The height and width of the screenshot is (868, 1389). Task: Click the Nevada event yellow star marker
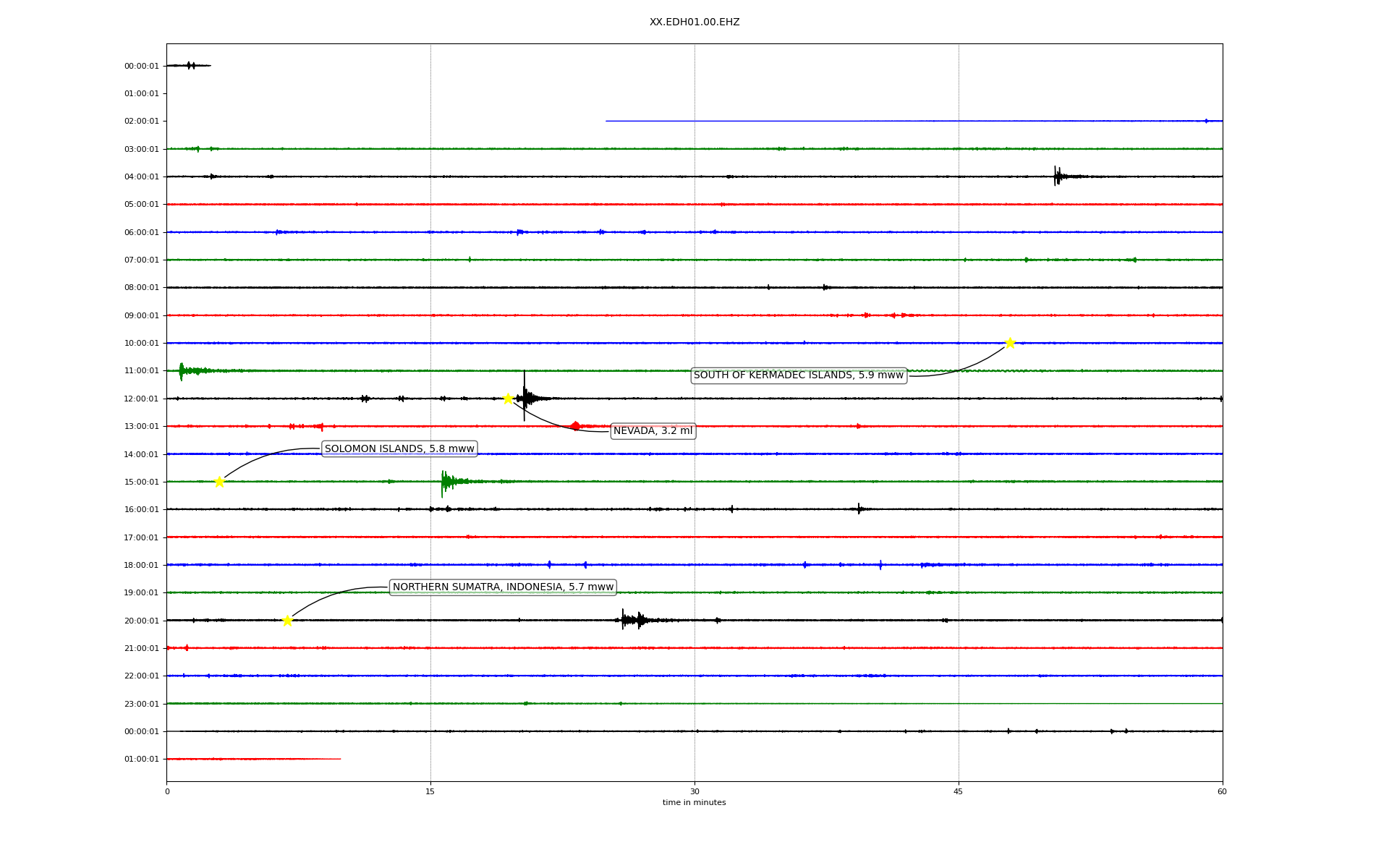click(508, 399)
